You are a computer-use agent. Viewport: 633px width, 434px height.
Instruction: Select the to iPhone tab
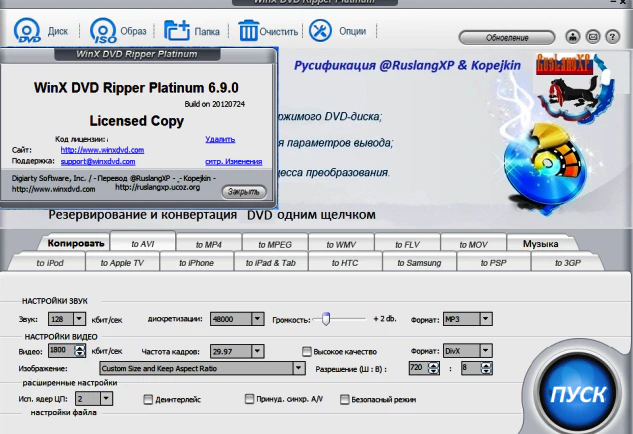click(197, 263)
